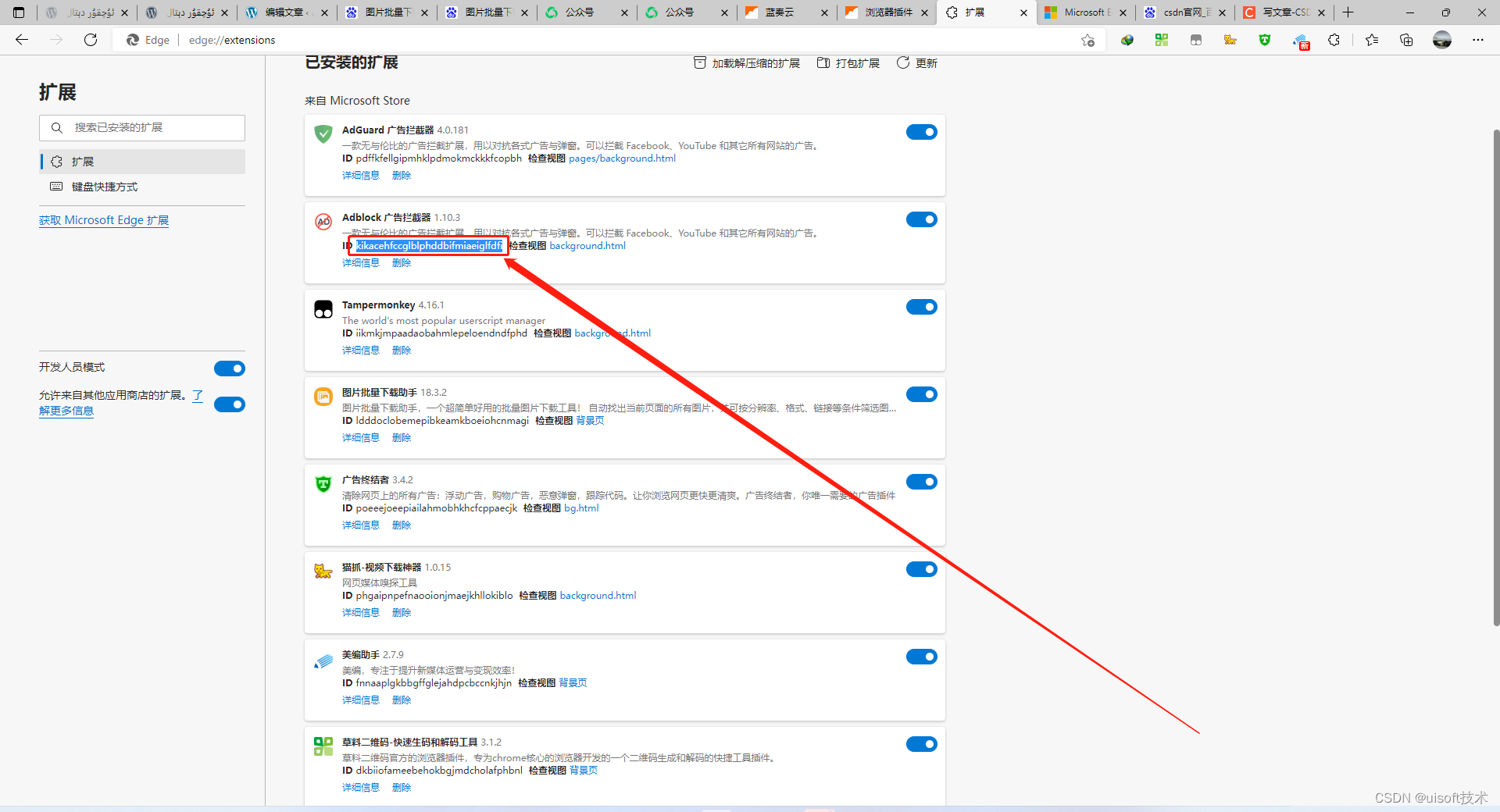Image resolution: width=1500 pixels, height=812 pixels.
Task: Select 扩展 in the left sidebar
Action: click(x=142, y=162)
